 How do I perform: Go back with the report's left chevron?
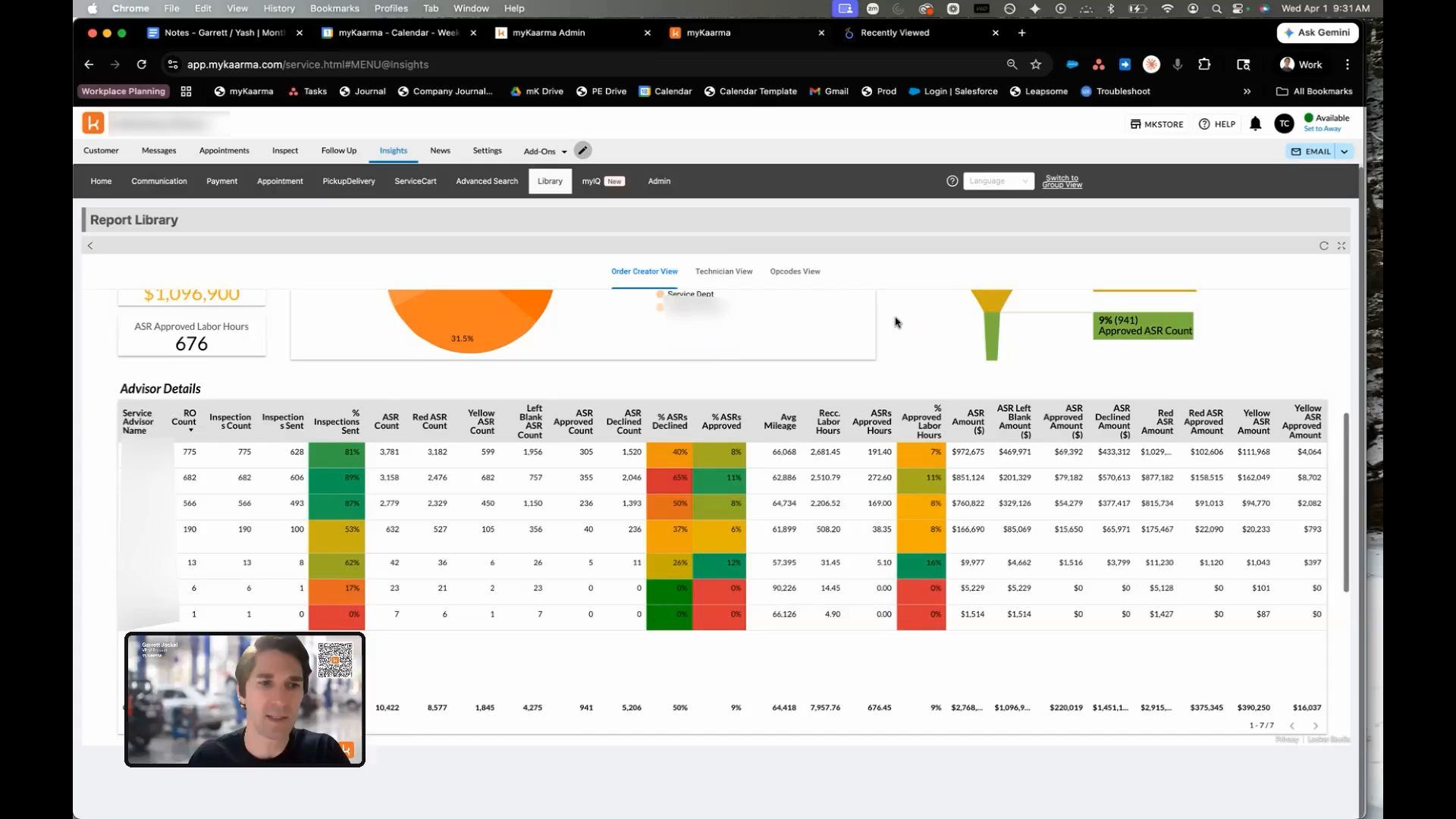(90, 246)
